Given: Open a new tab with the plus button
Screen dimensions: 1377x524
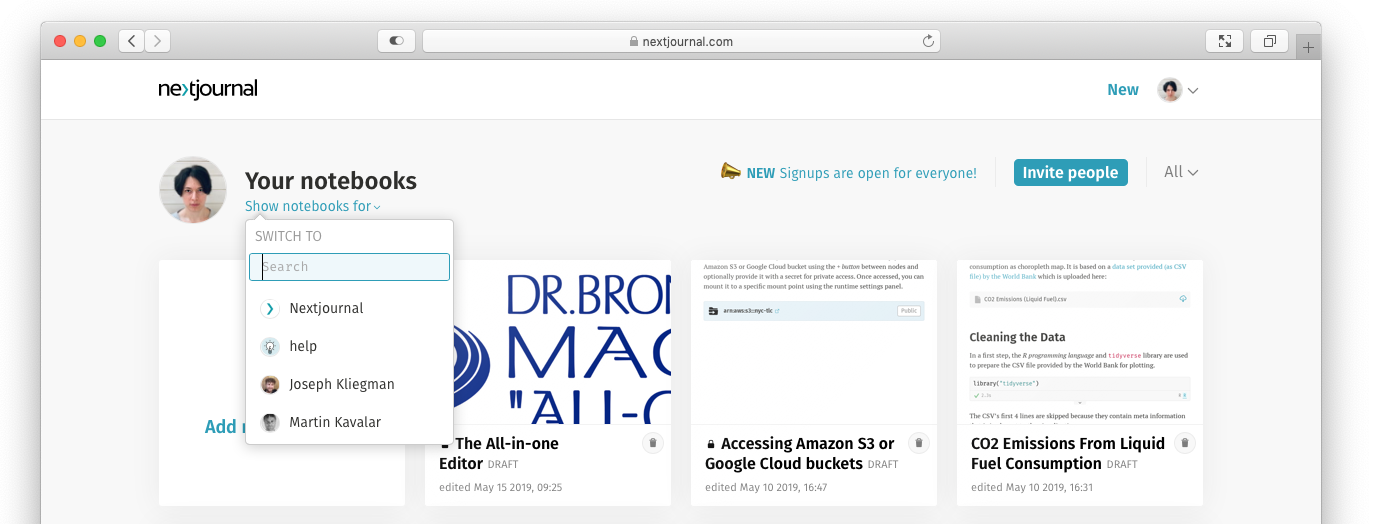Looking at the screenshot, I should click(x=1308, y=47).
